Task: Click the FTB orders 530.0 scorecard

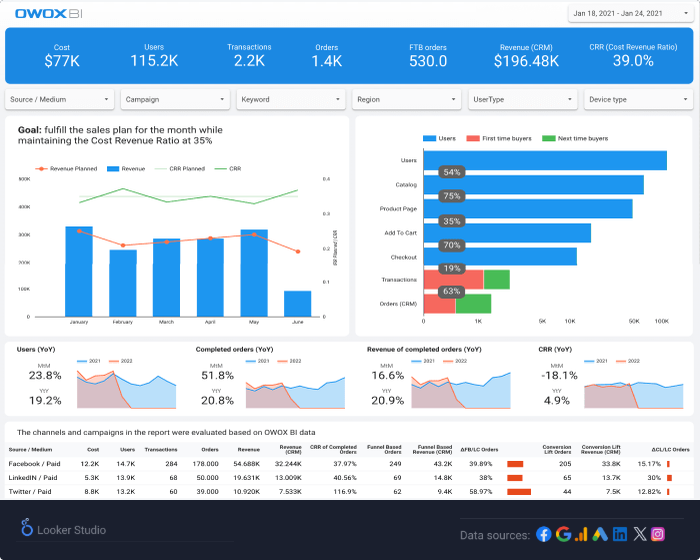Action: 428,55
